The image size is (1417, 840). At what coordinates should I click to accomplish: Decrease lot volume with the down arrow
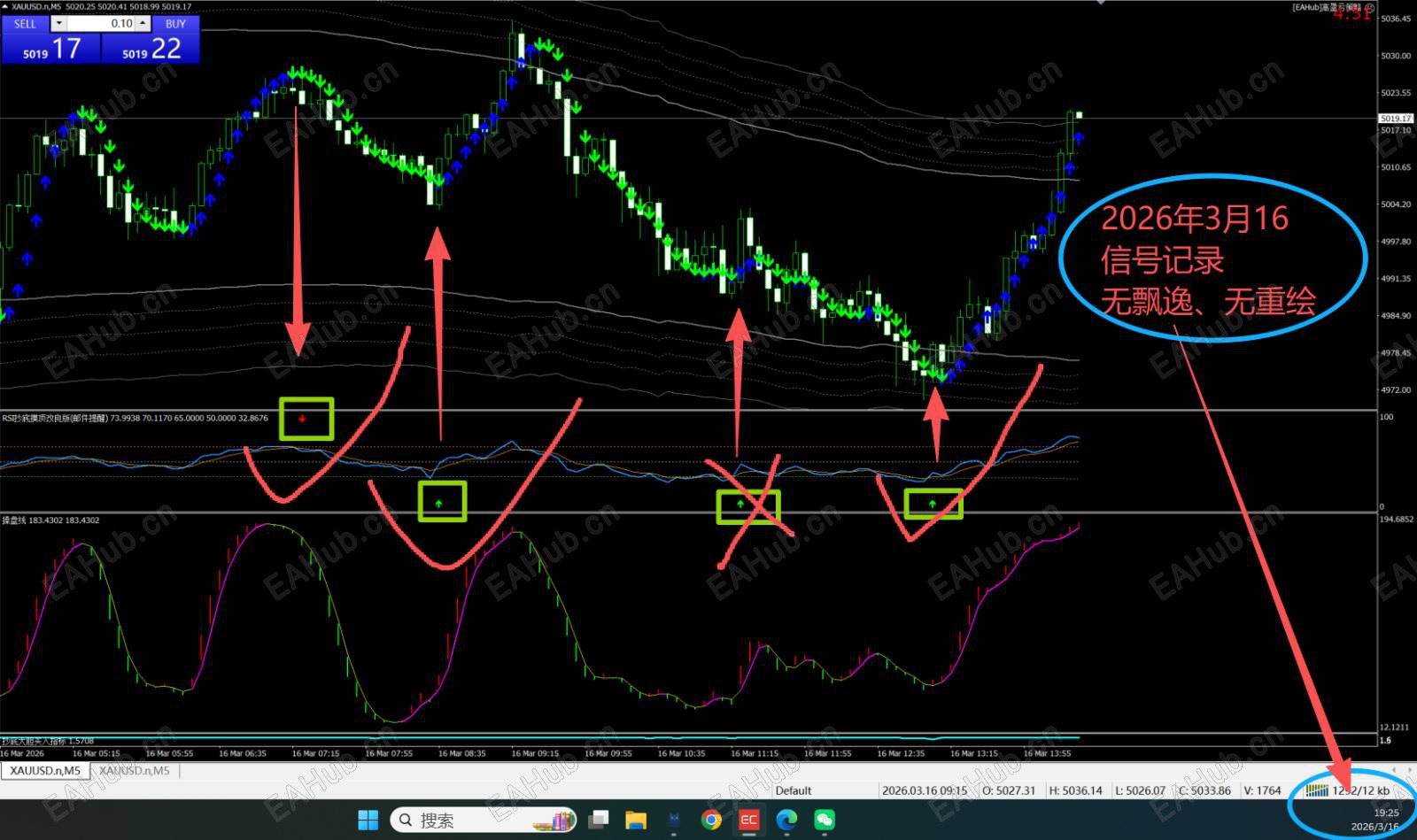click(58, 24)
